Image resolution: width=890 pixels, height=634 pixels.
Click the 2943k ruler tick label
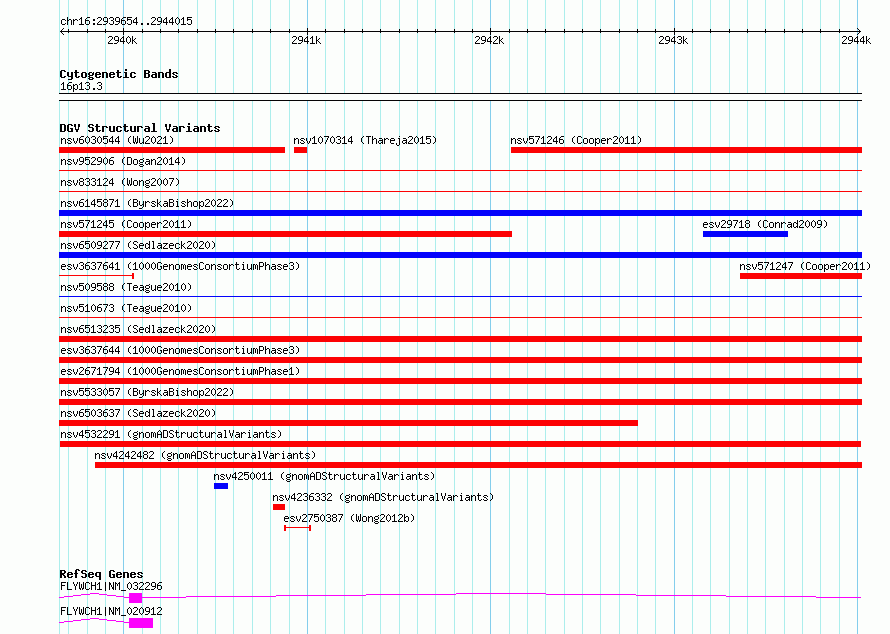[673, 40]
